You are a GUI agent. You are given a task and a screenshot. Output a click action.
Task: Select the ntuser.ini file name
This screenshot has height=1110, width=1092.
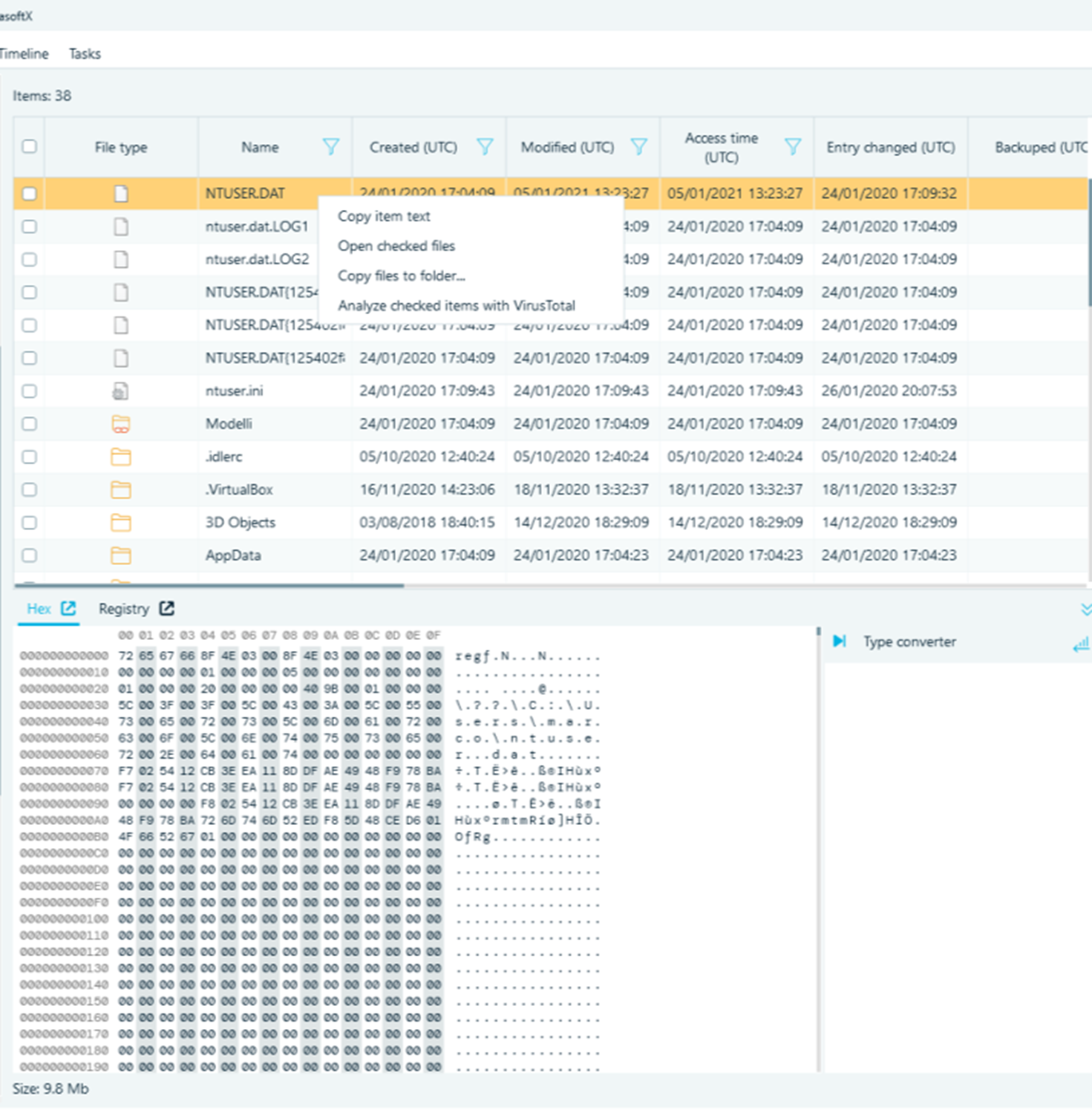click(x=235, y=391)
